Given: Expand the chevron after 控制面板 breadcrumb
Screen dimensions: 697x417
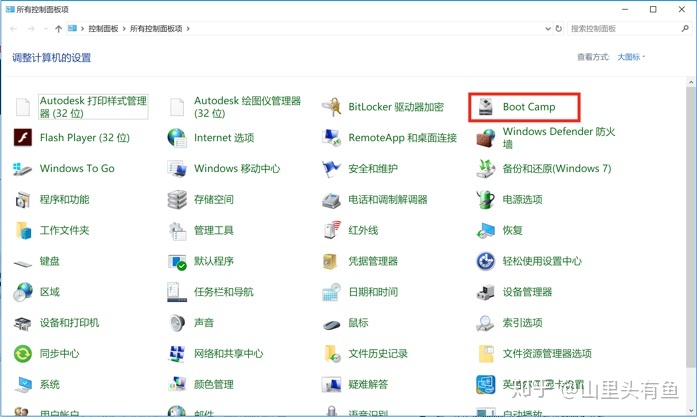Looking at the screenshot, I should coord(124,28).
